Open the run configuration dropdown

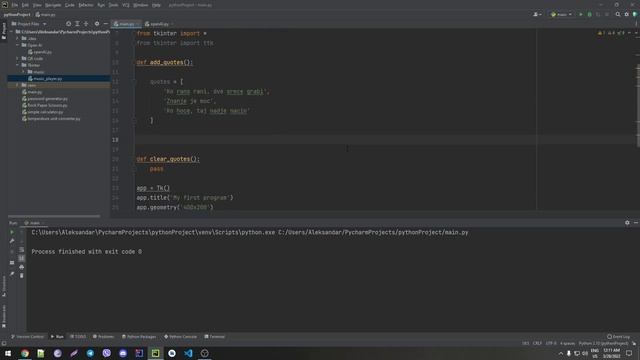562,14
